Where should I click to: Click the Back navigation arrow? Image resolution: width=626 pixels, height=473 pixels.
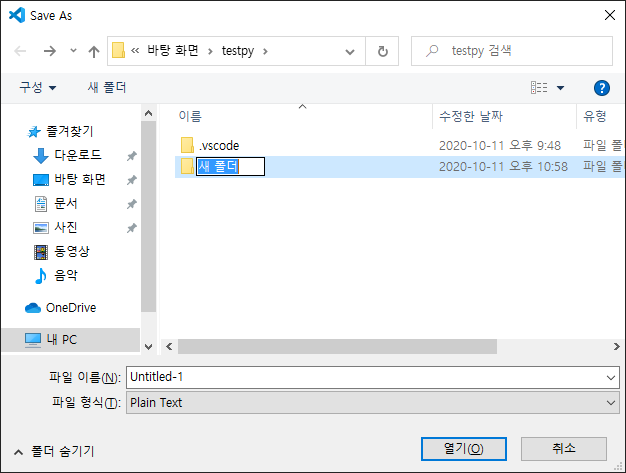[x=20, y=51]
